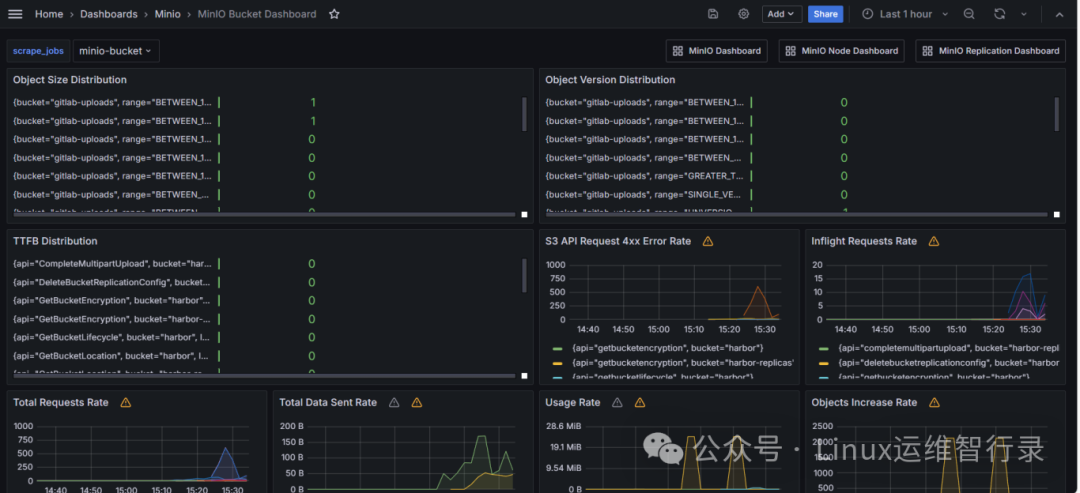This screenshot has height=493, width=1080.
Task: Save the dashboard using the disk icon
Action: (713, 14)
